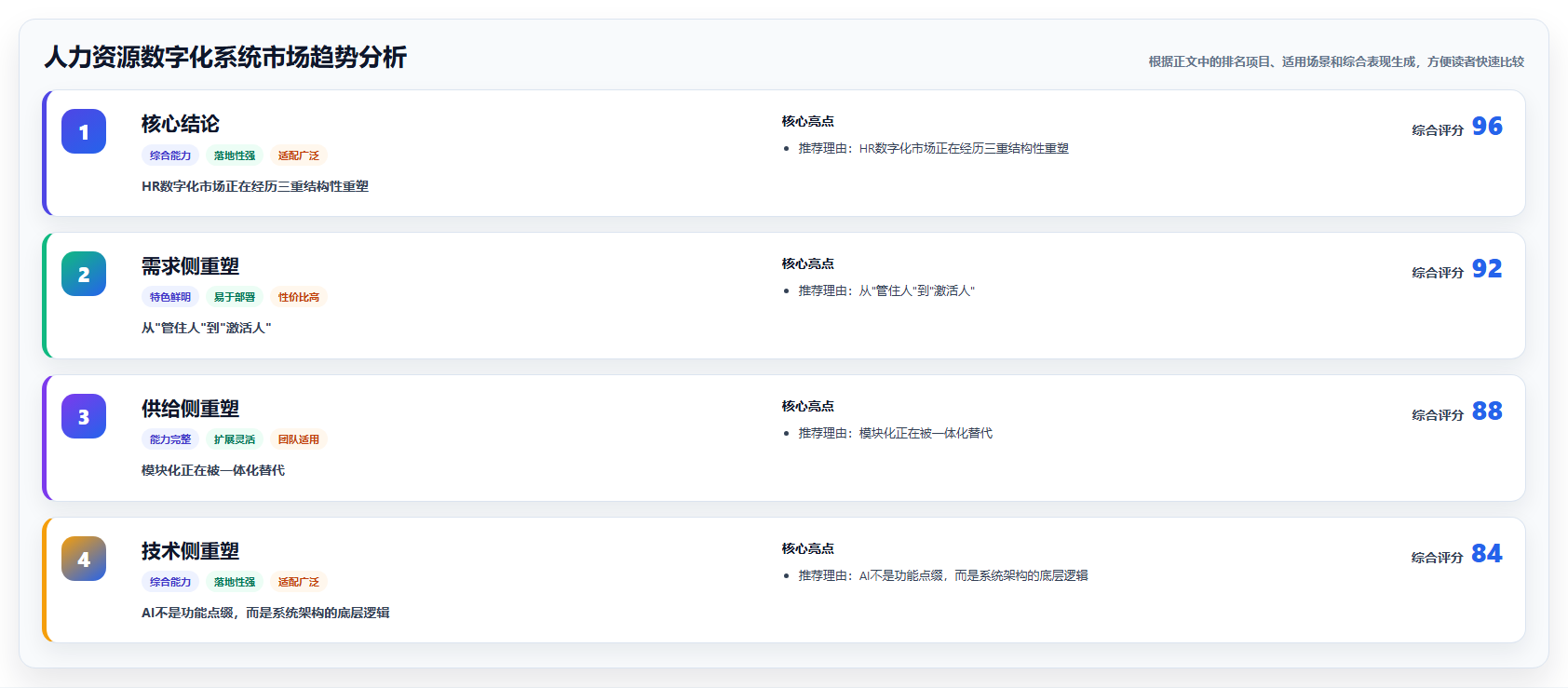
Task: Click the rank 4 number badge
Action: tap(84, 559)
